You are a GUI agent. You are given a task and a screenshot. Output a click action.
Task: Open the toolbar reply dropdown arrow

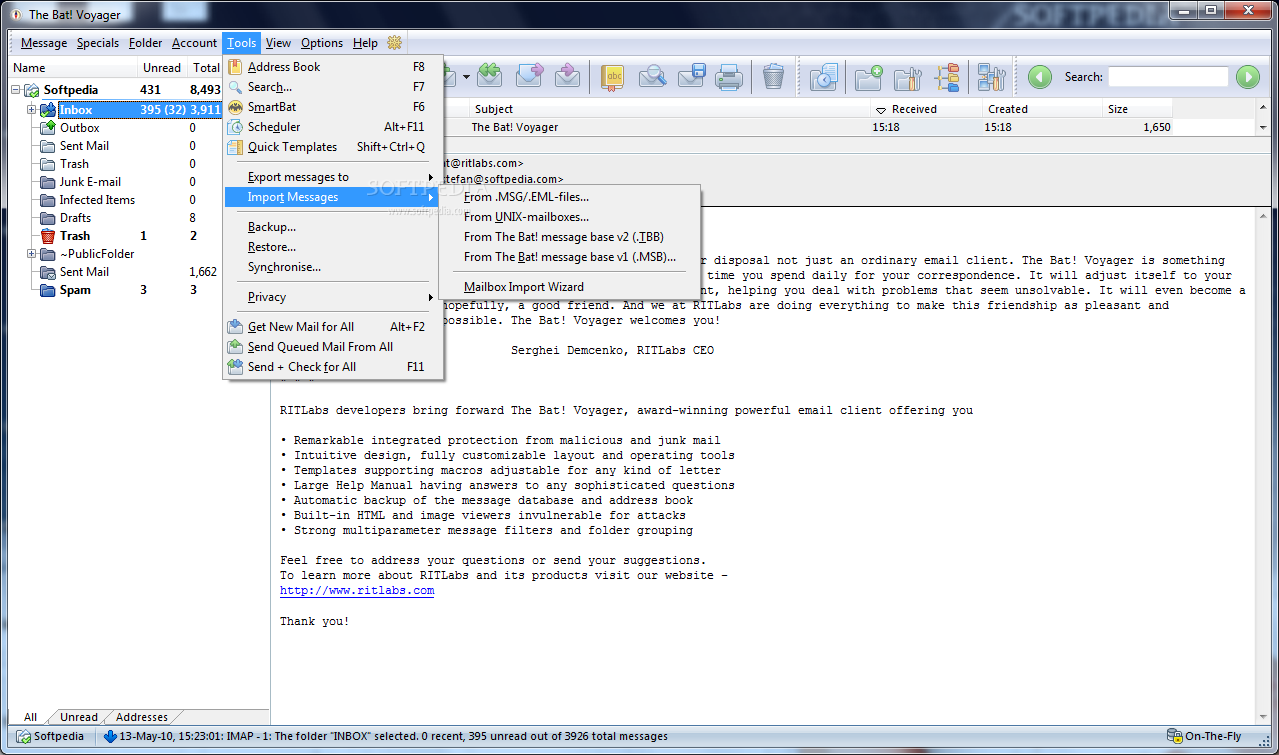pos(465,77)
